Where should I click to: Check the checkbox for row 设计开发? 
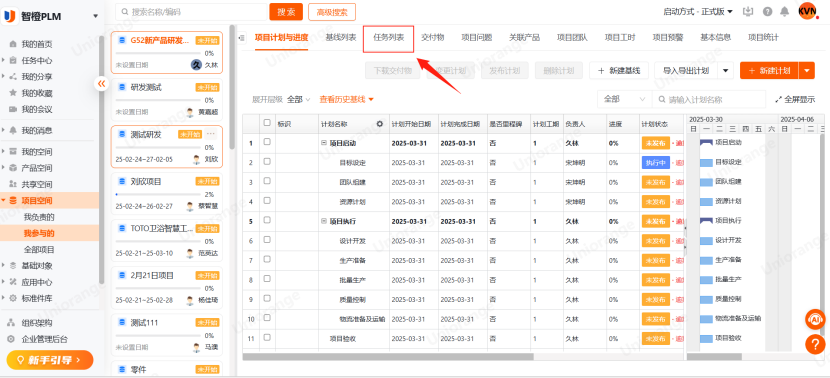(x=267, y=240)
